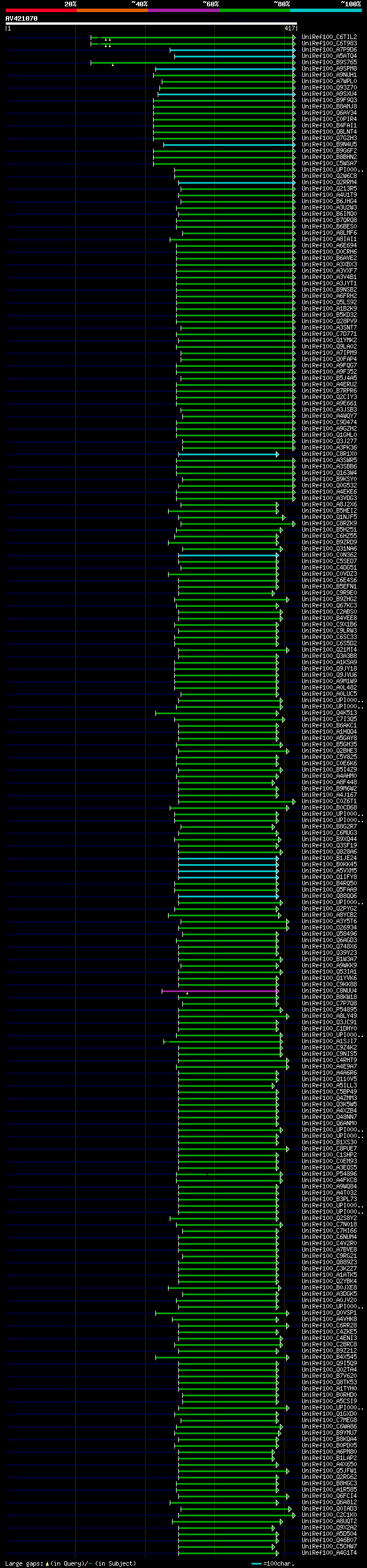Image resolution: width=367 pixels, height=1568 pixels.
Task: Select label UniRef100_C0PIR4
Action: (x=329, y=119)
